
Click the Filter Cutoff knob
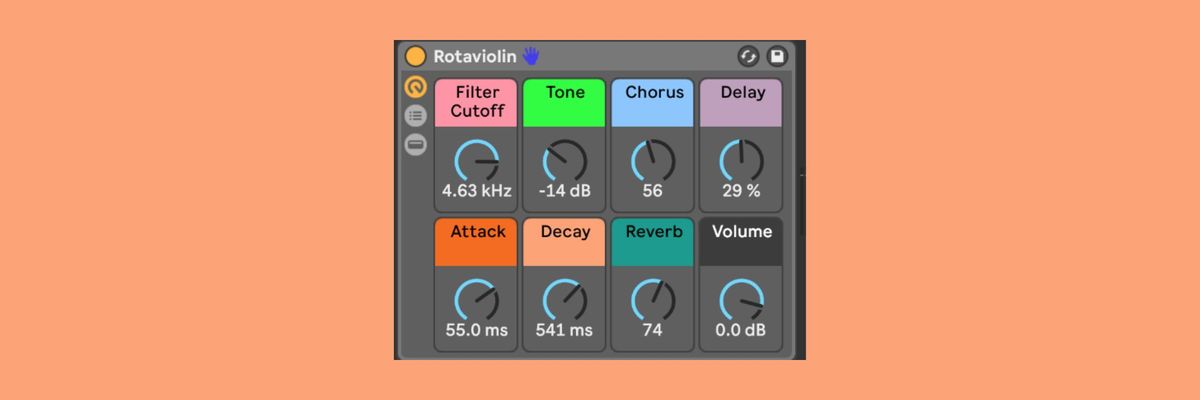[x=477, y=160]
